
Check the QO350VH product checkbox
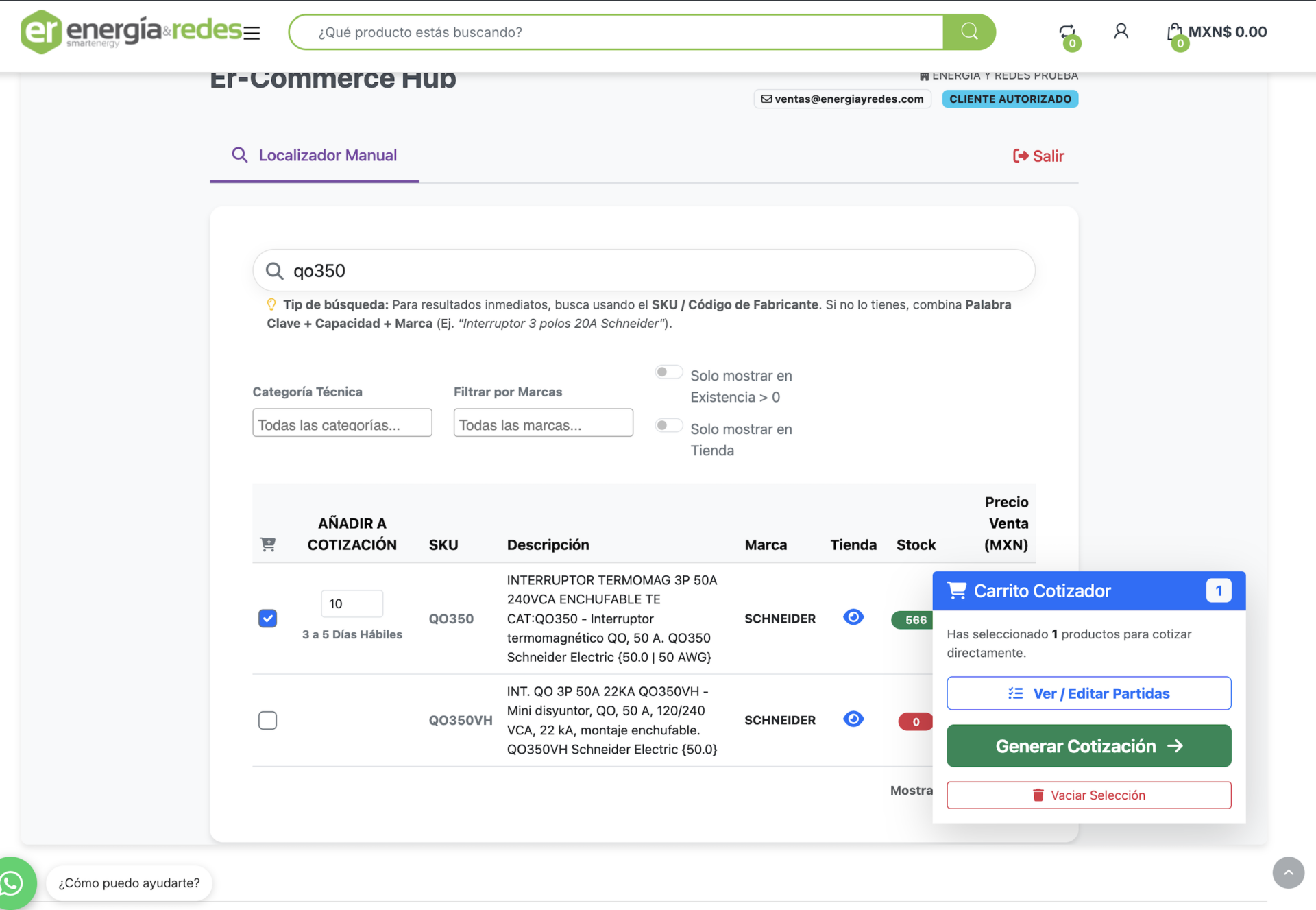268,720
